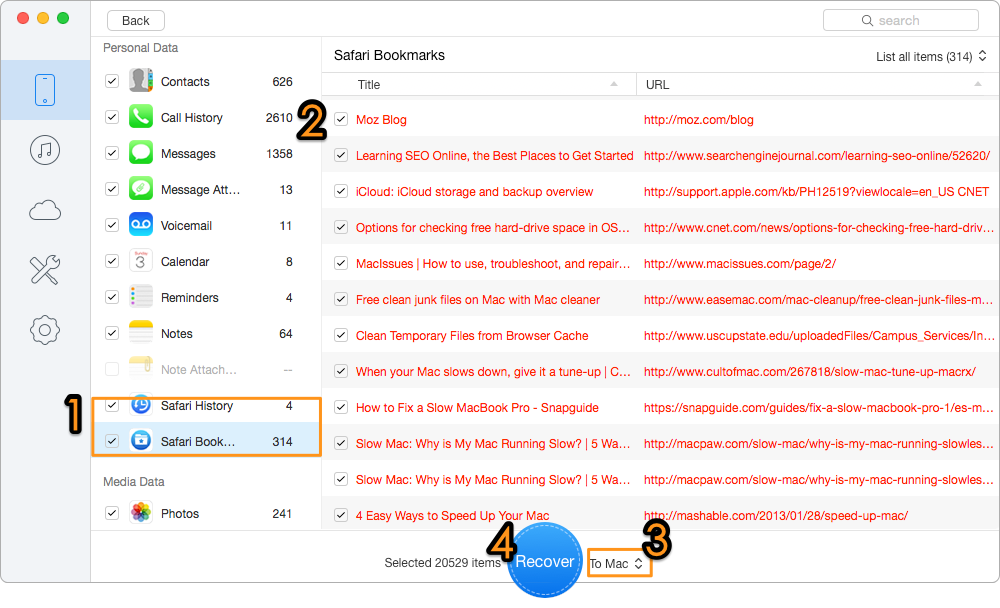This screenshot has height=608, width=1000.
Task: Click the Voicemail icon
Action: (x=141, y=225)
